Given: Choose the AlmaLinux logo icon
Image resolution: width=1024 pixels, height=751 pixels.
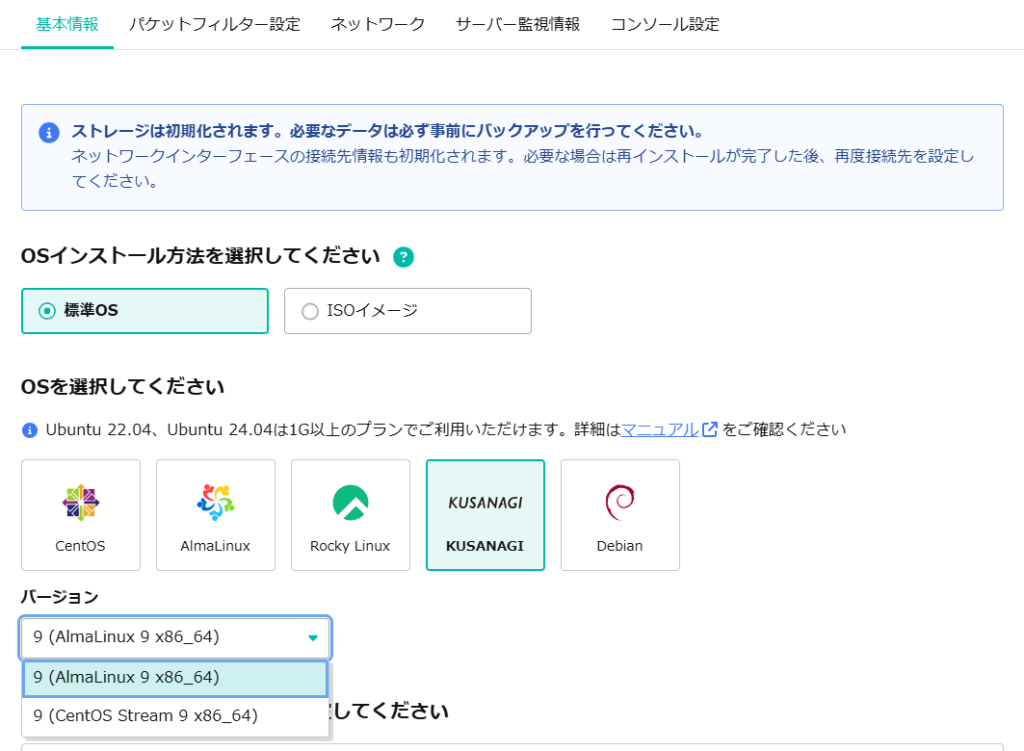Looking at the screenshot, I should pos(215,502).
